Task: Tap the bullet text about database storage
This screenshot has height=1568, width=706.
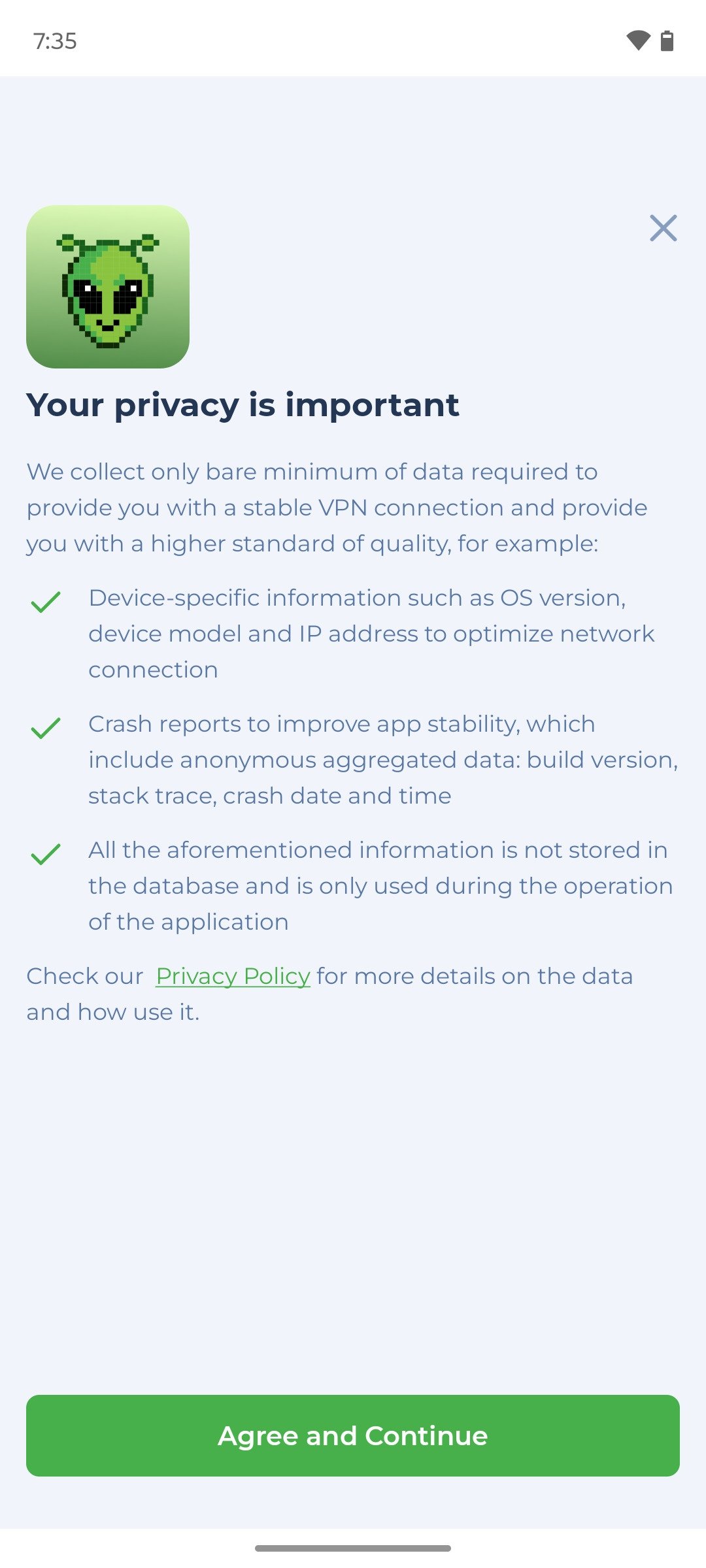Action: [x=380, y=886]
